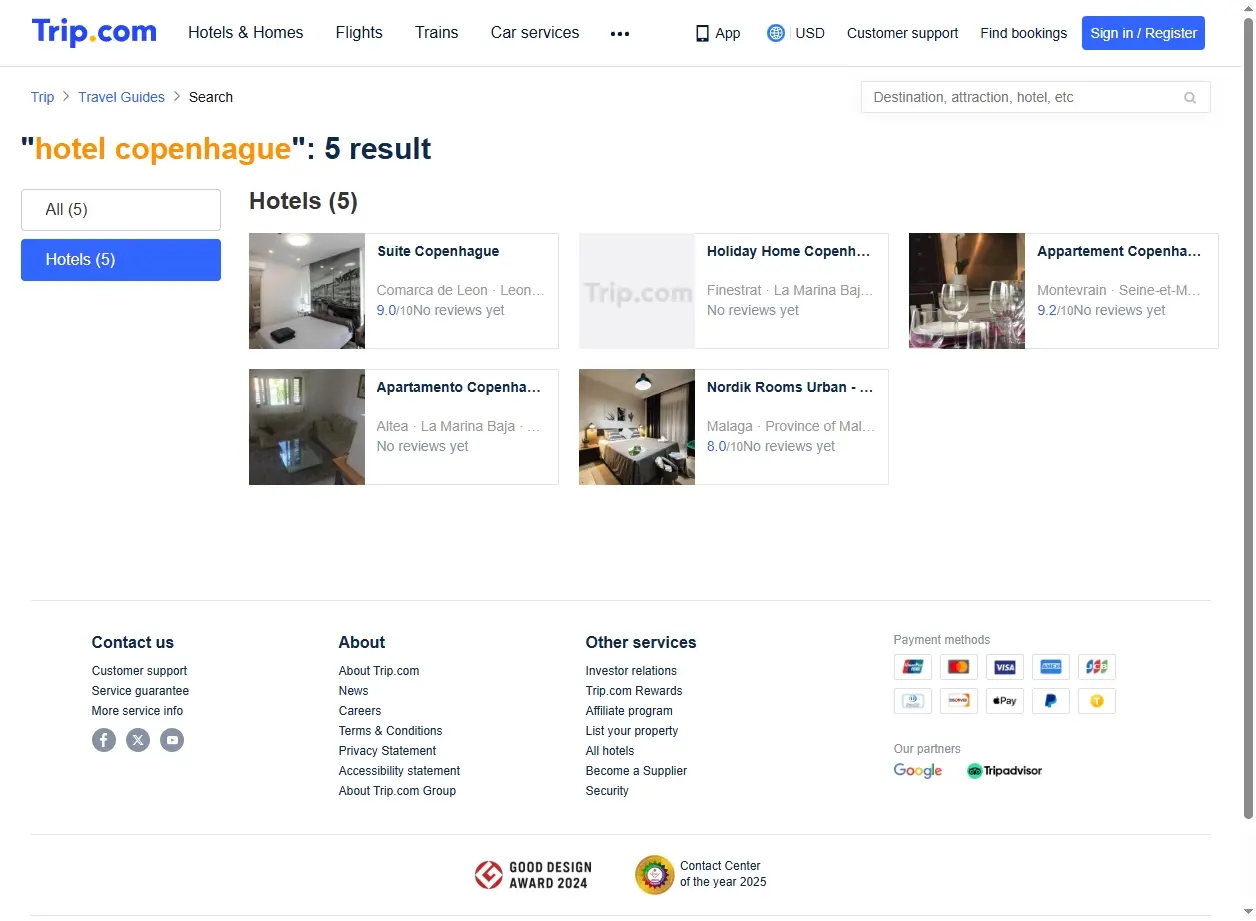Open Hotels & Homes menu

click(x=246, y=32)
